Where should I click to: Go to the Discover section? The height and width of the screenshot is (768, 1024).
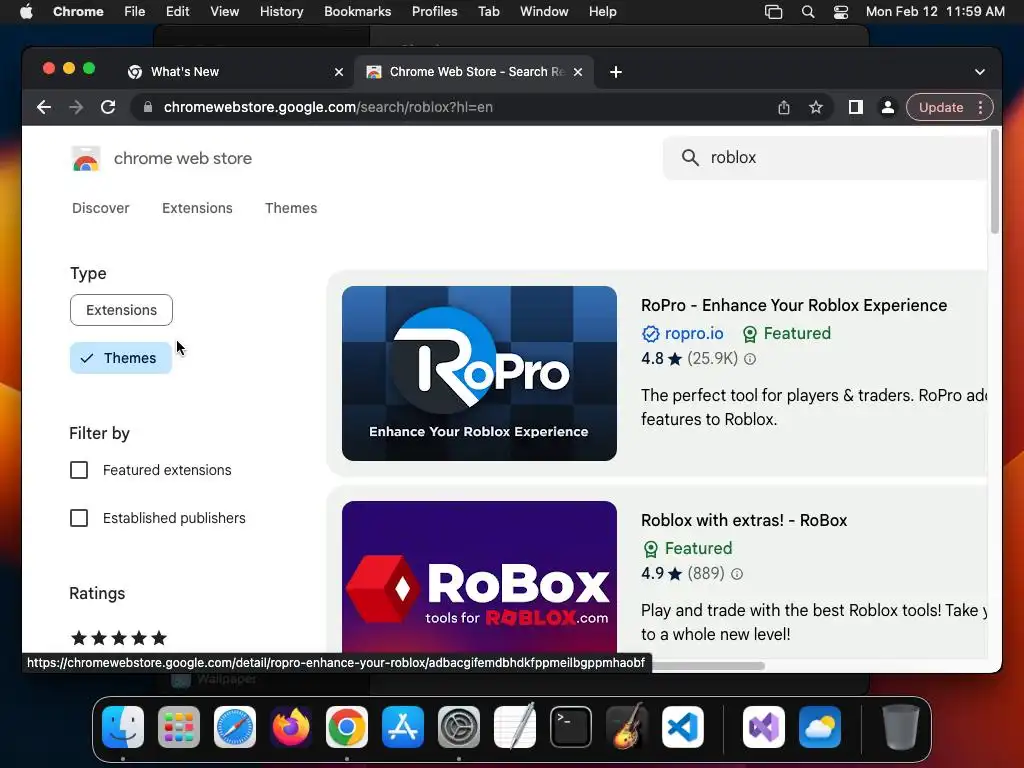tap(101, 208)
